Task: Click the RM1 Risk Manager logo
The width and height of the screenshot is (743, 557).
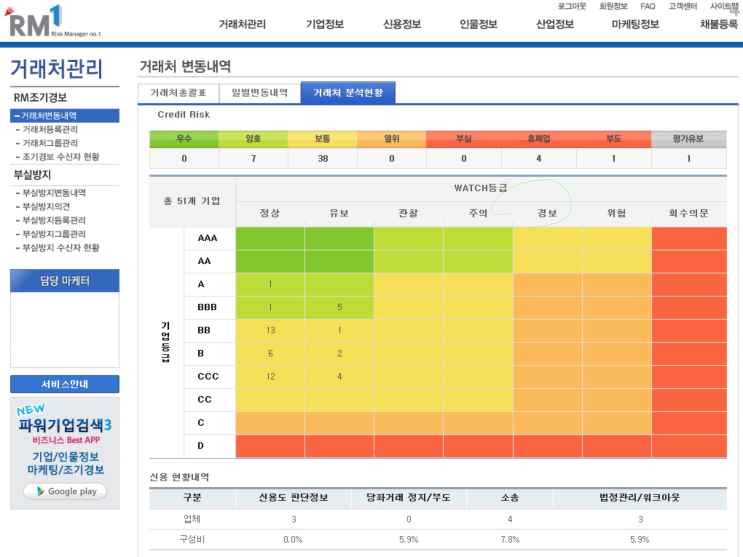Action: [53, 22]
